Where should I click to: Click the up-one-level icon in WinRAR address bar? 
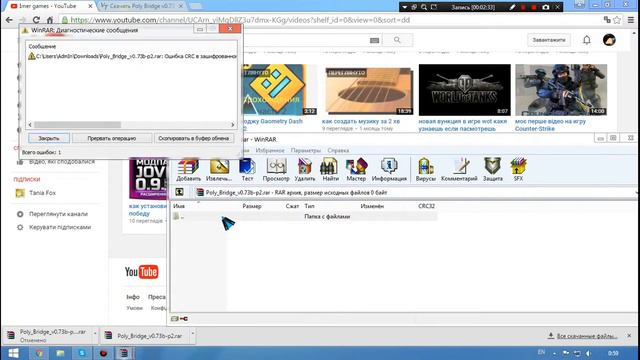coord(179,192)
